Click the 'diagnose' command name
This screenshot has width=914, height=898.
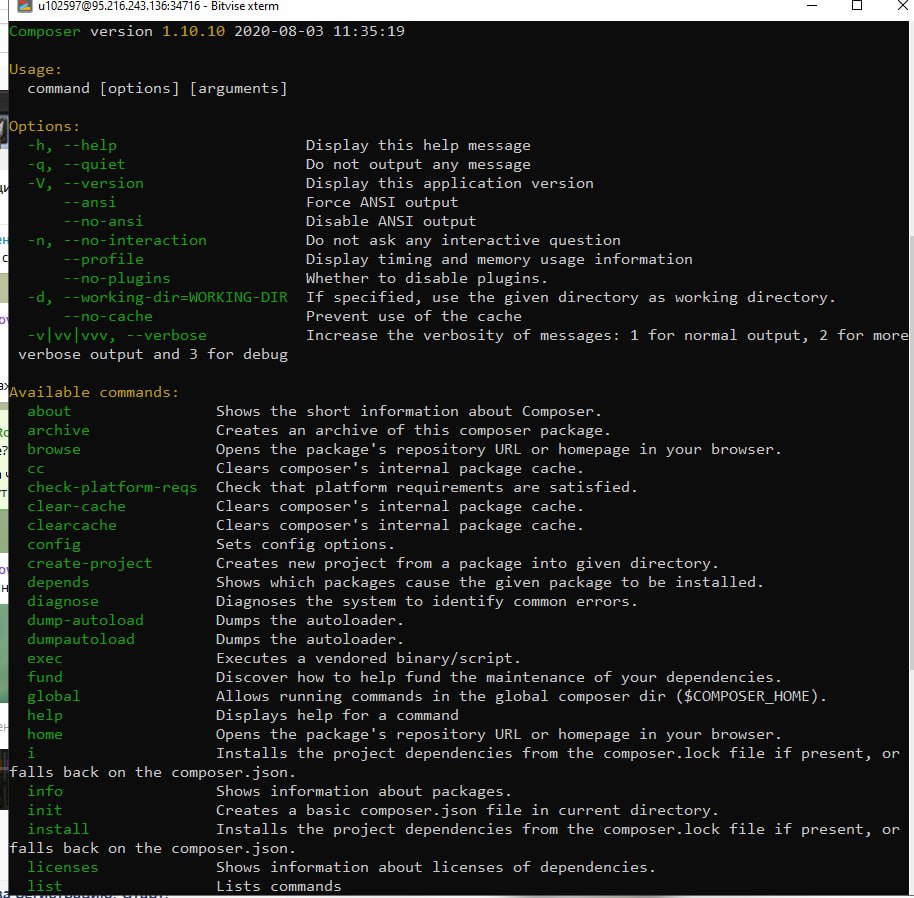[63, 601]
